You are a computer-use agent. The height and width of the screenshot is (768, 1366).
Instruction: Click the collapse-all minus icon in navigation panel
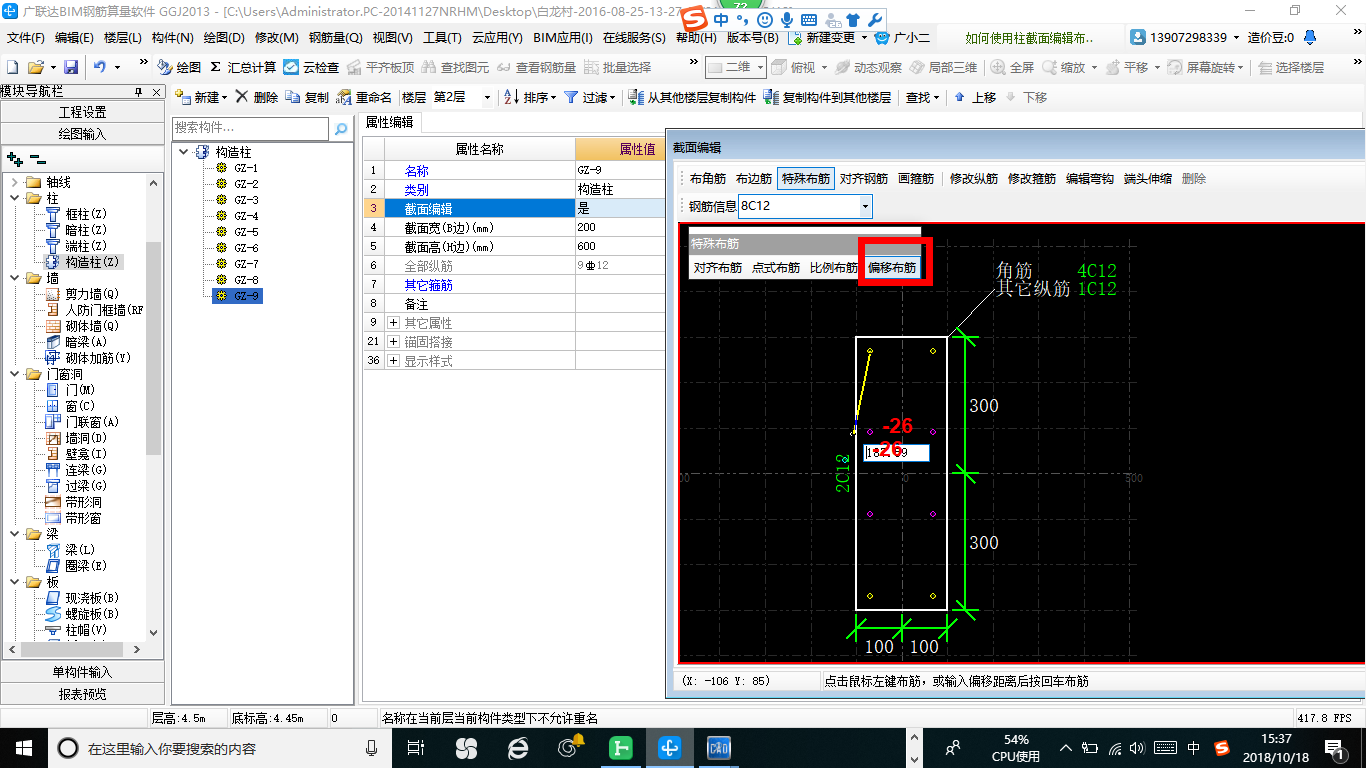(x=38, y=159)
